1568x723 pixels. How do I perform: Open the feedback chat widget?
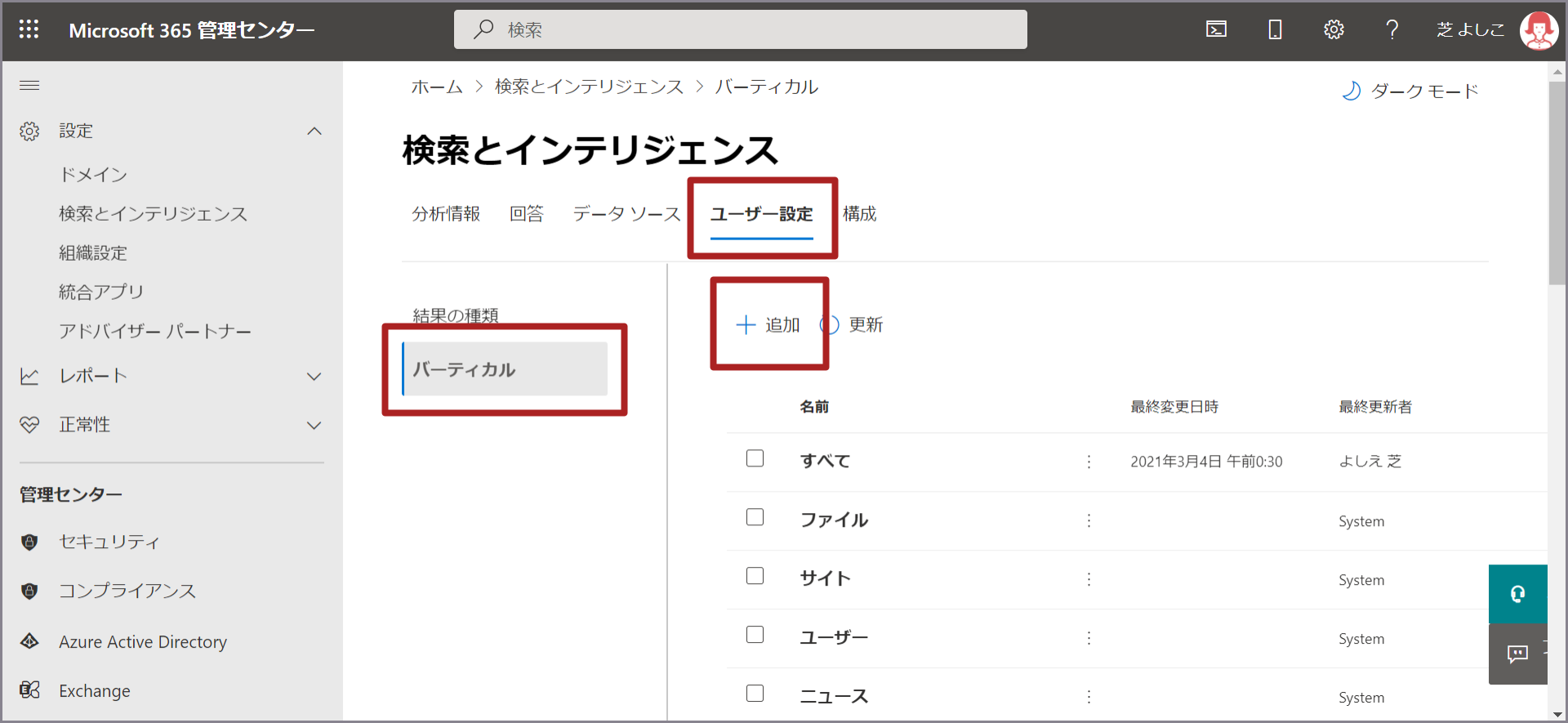[1517, 654]
